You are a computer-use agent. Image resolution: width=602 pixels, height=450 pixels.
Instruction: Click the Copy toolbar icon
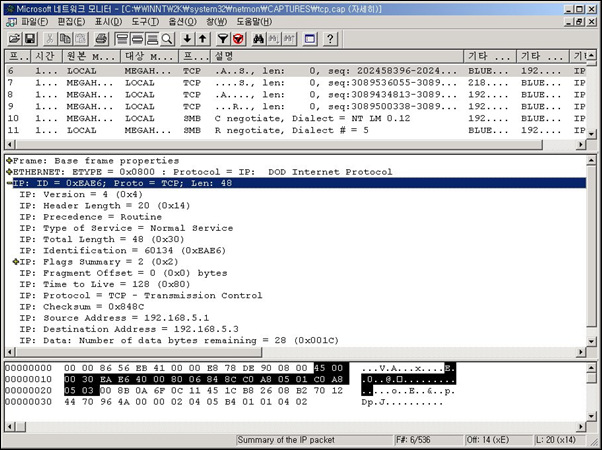(x=65, y=39)
